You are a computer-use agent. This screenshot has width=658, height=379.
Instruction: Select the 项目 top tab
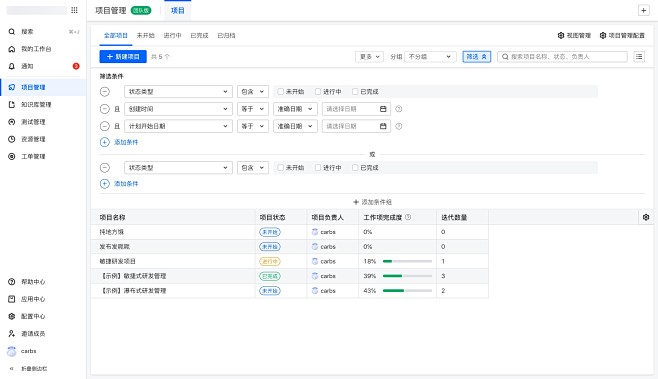click(x=178, y=10)
